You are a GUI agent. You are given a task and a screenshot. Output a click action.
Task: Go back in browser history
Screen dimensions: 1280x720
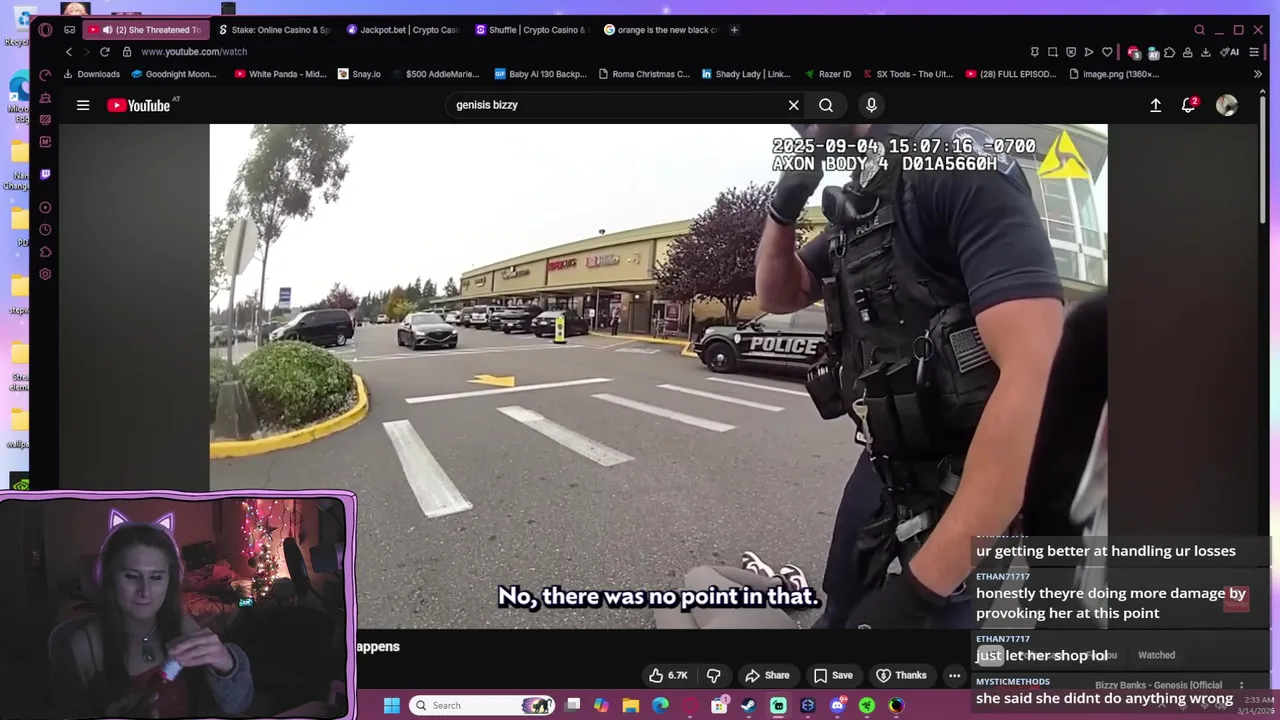coord(69,52)
